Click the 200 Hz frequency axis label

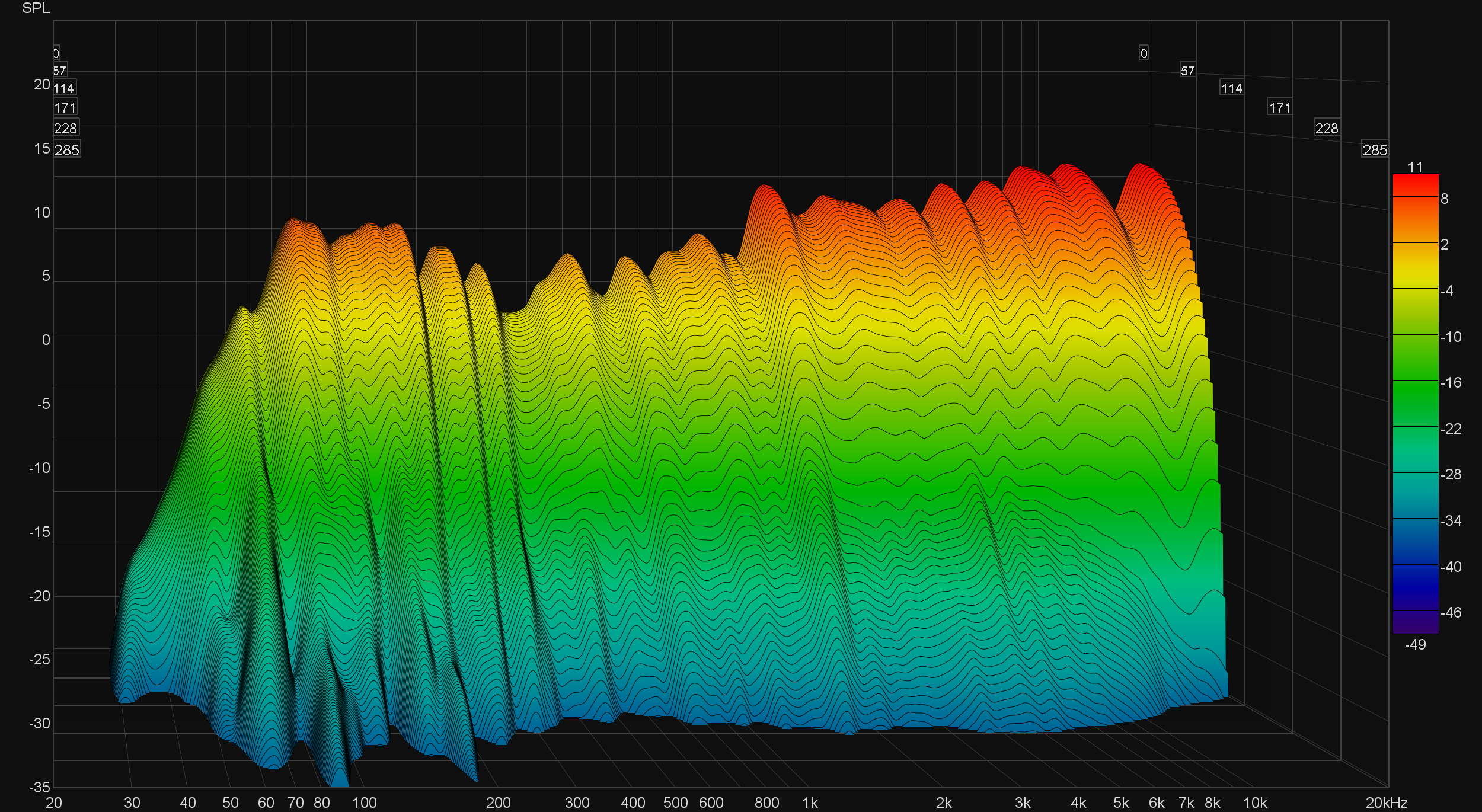point(498,803)
